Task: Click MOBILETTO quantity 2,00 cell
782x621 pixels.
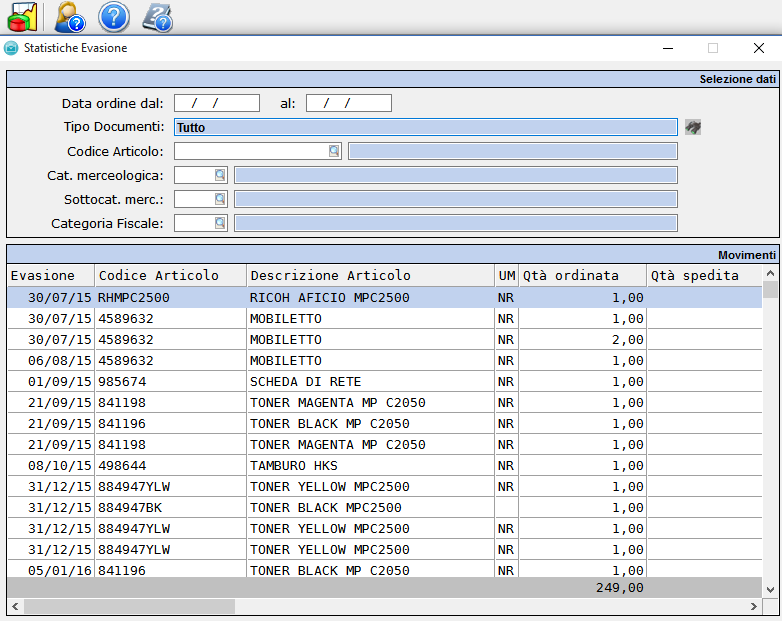Action: click(583, 340)
